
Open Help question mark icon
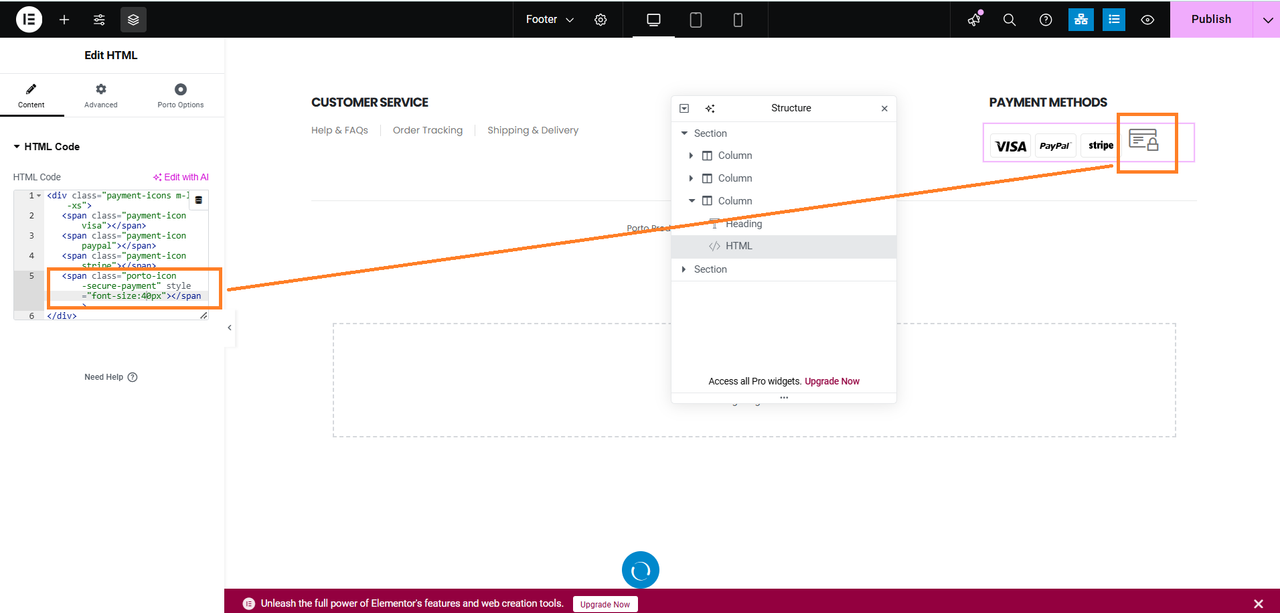point(1046,19)
